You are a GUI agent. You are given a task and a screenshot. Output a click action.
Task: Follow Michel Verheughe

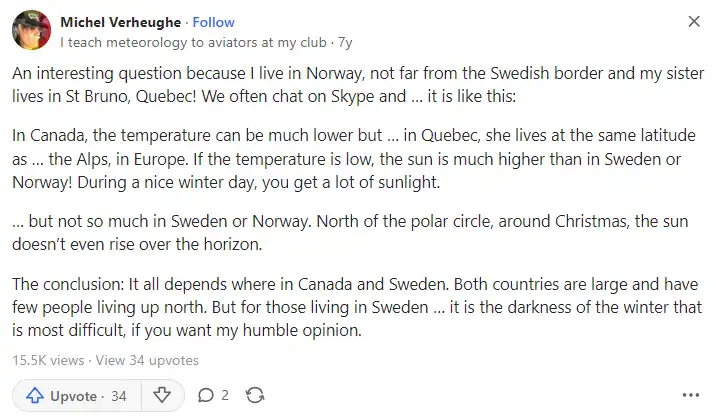coord(213,22)
